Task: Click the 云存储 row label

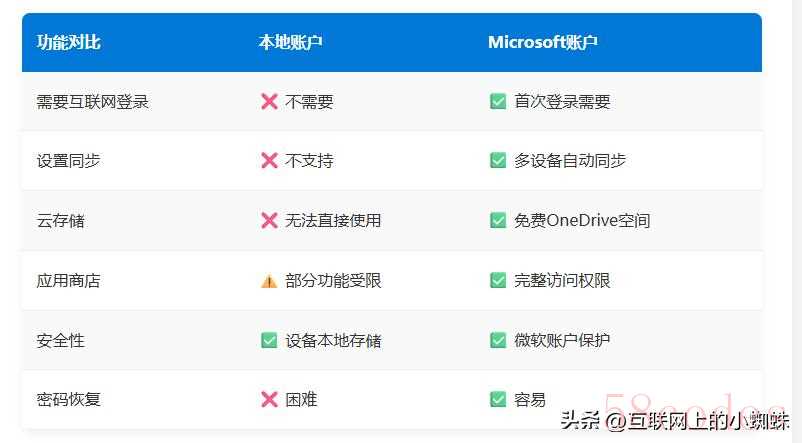Action: (60, 220)
